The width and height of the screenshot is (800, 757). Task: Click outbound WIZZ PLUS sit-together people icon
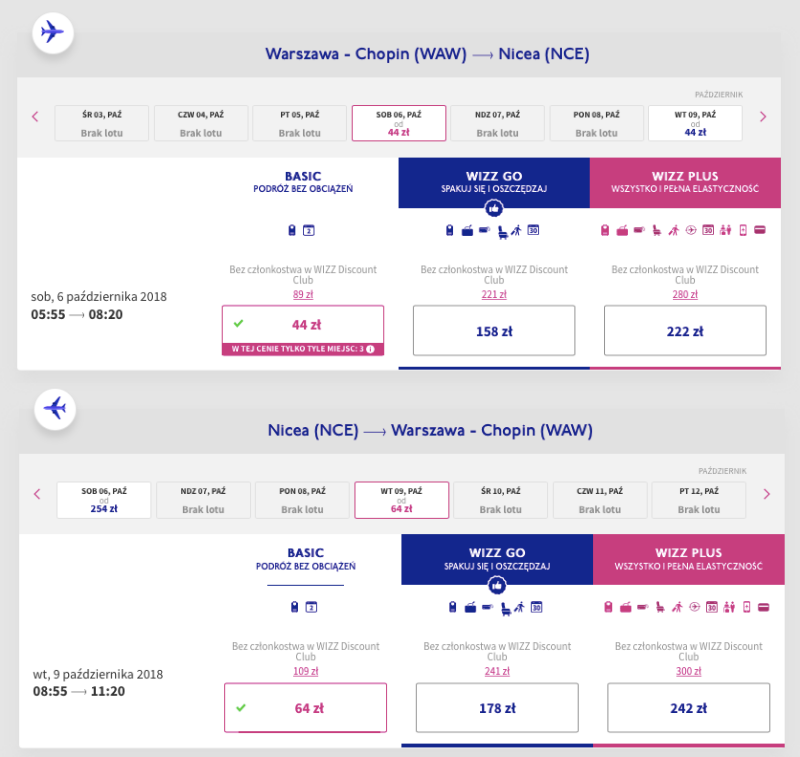pos(726,230)
